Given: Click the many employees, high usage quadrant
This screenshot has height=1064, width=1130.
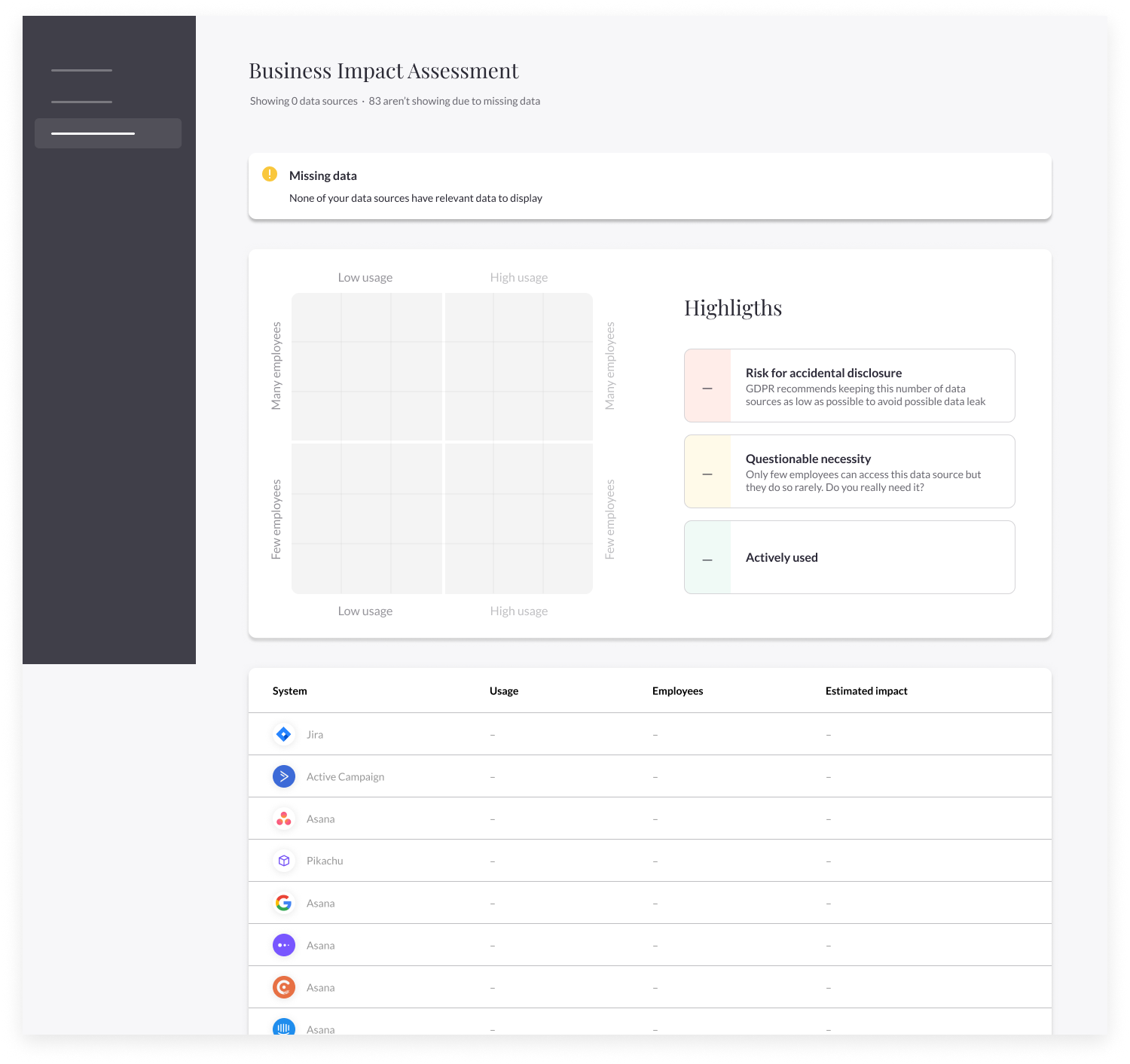Looking at the screenshot, I should tap(519, 367).
